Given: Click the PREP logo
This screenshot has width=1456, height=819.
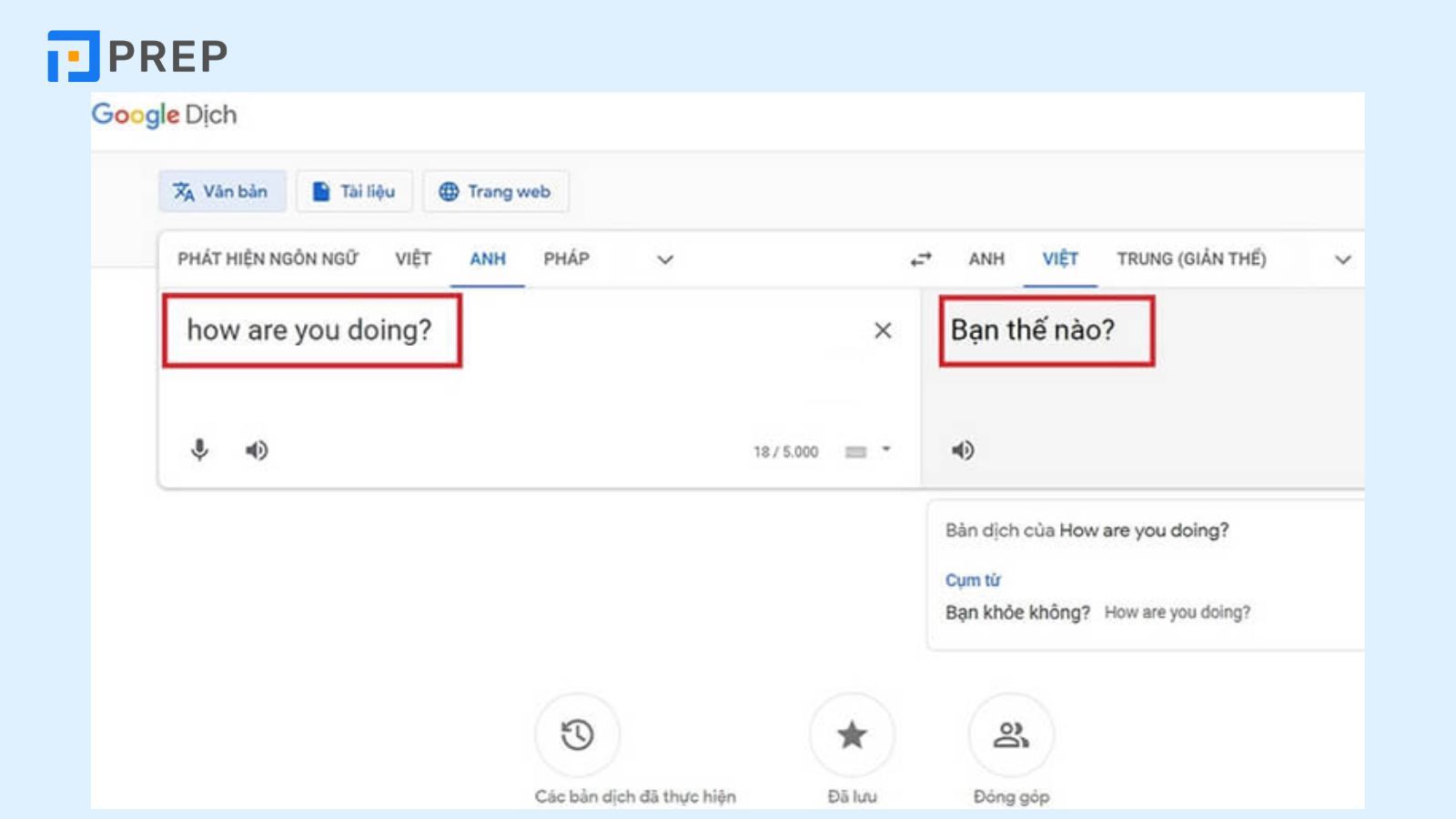Looking at the screenshot, I should point(136,55).
